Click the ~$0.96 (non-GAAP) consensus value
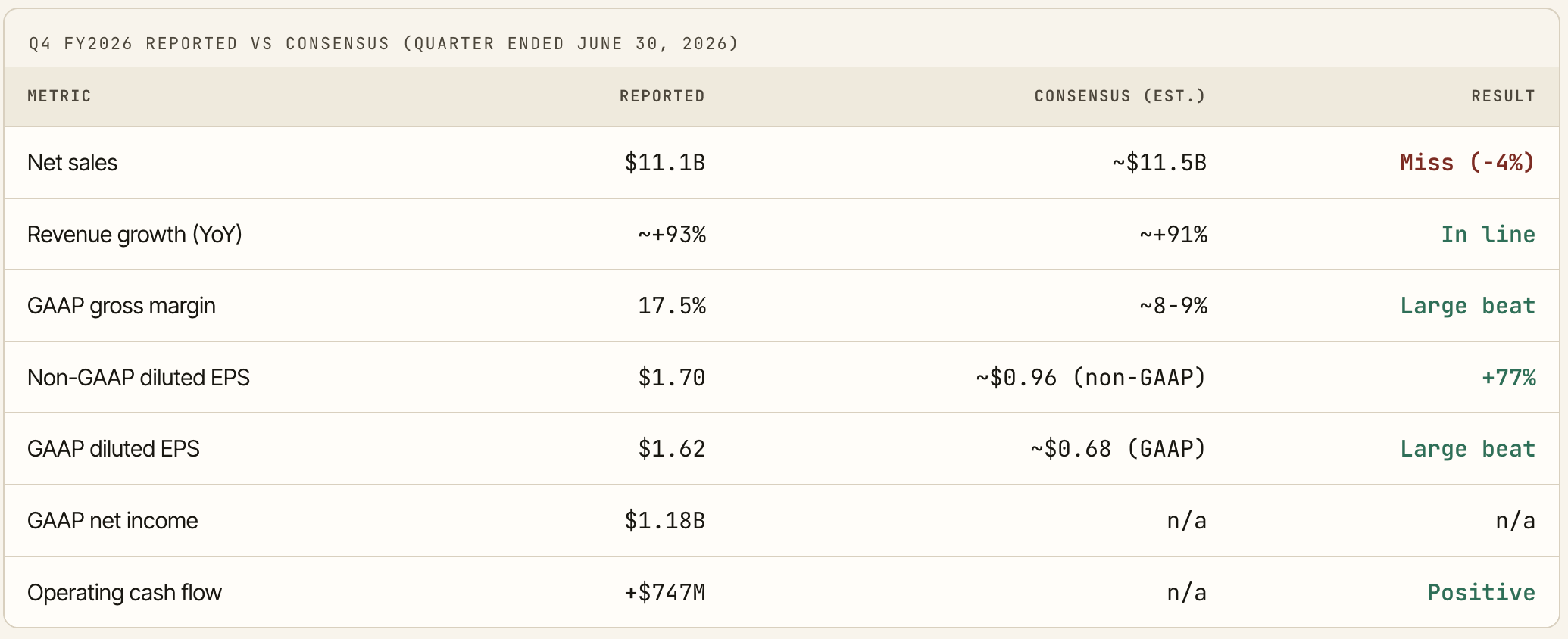 [x=1090, y=378]
